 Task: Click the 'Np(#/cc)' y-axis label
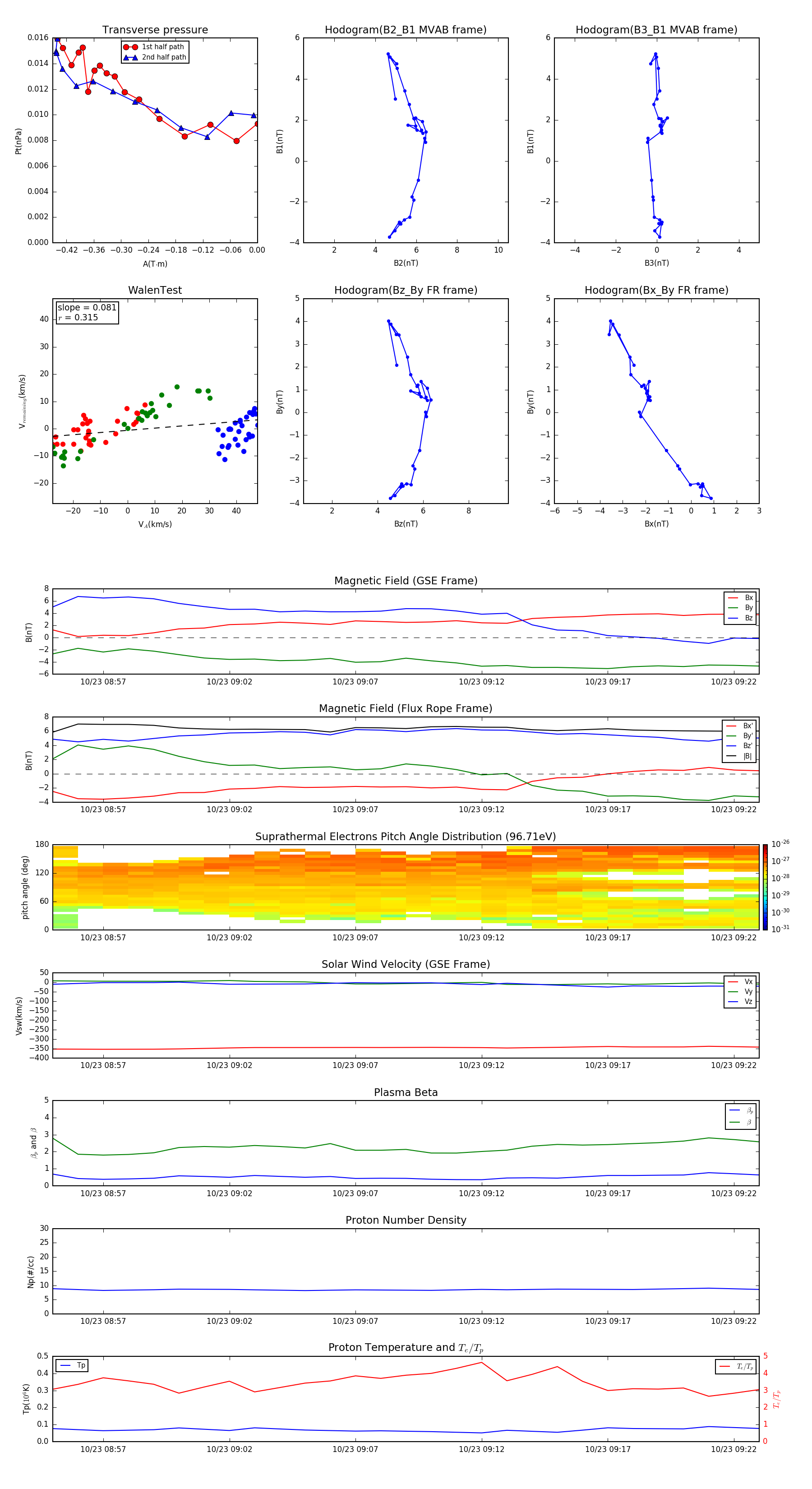click(31, 1272)
